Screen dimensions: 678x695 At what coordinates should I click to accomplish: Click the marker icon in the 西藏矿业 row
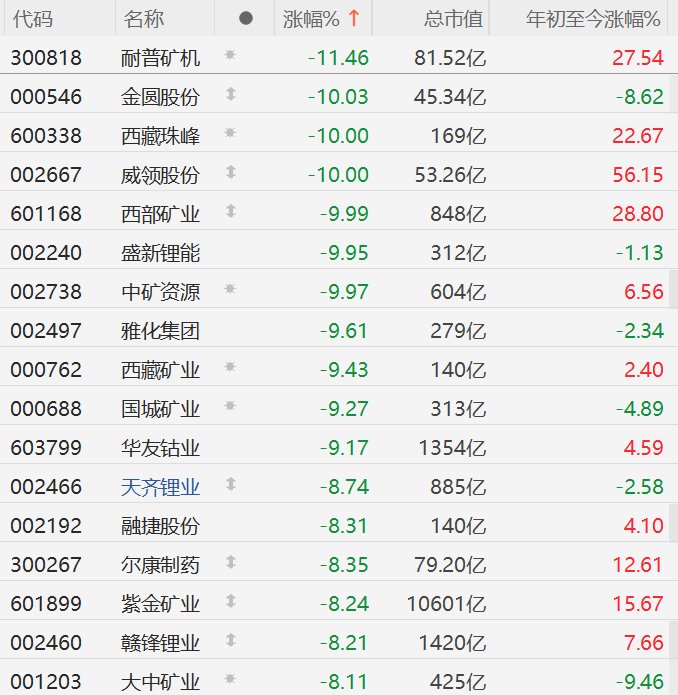(x=230, y=367)
